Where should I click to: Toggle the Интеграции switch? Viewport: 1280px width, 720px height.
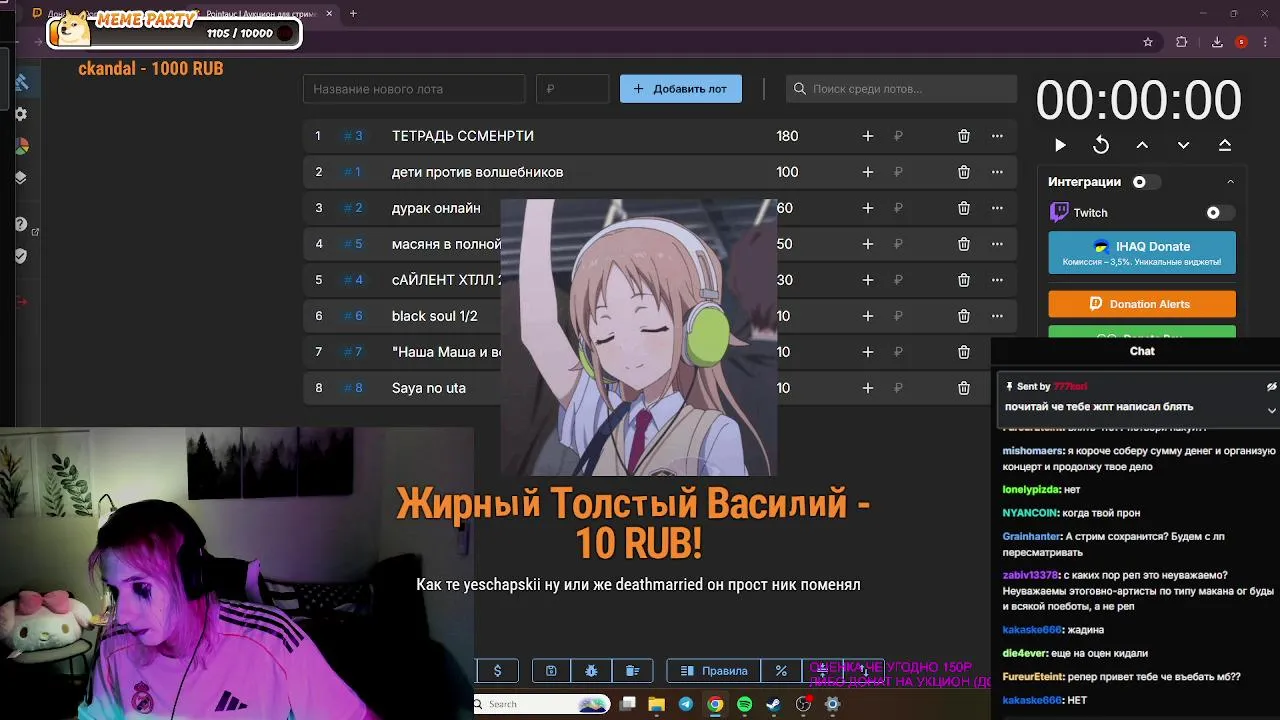1145,182
